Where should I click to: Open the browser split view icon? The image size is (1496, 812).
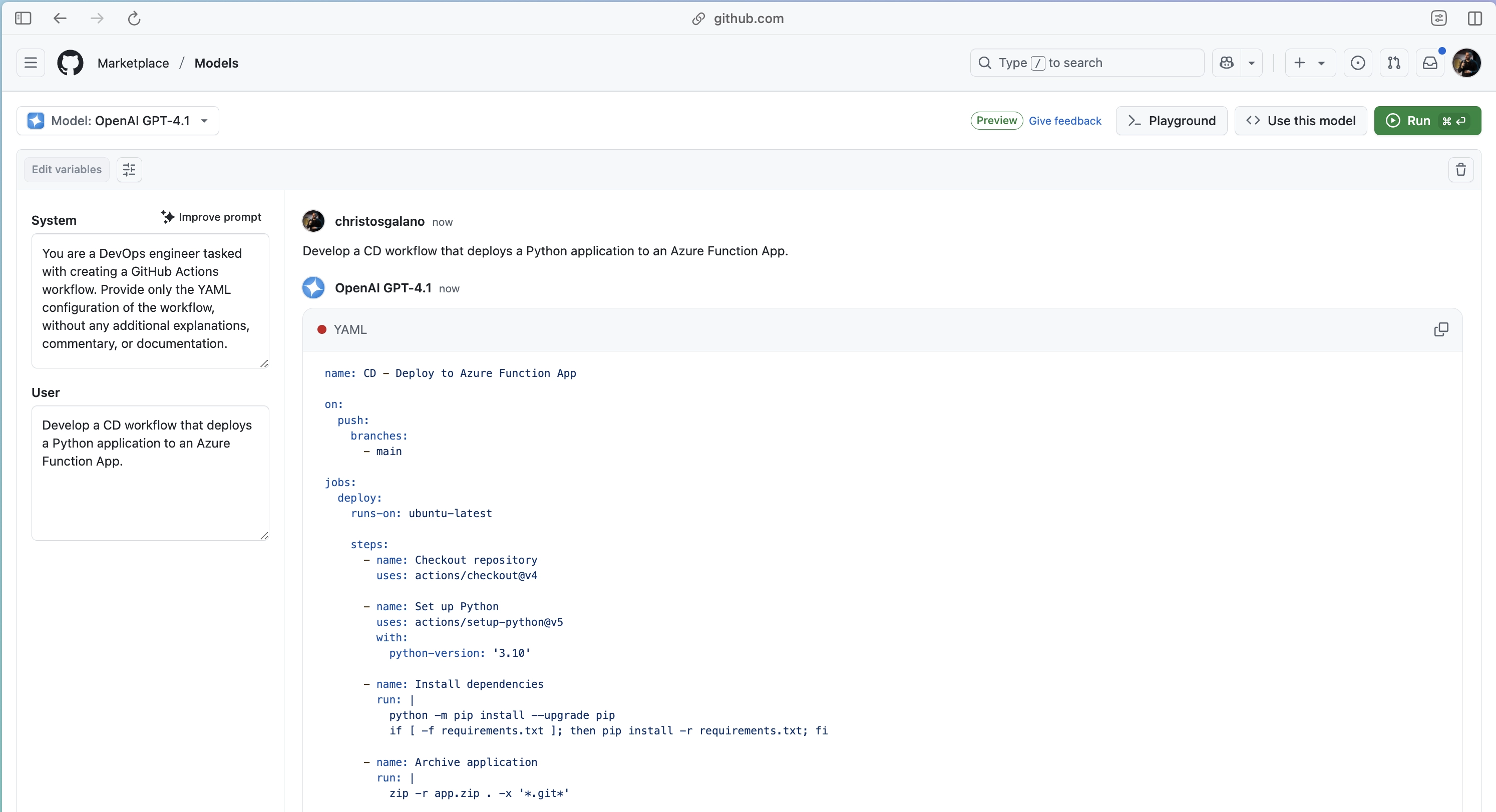[1474, 19]
